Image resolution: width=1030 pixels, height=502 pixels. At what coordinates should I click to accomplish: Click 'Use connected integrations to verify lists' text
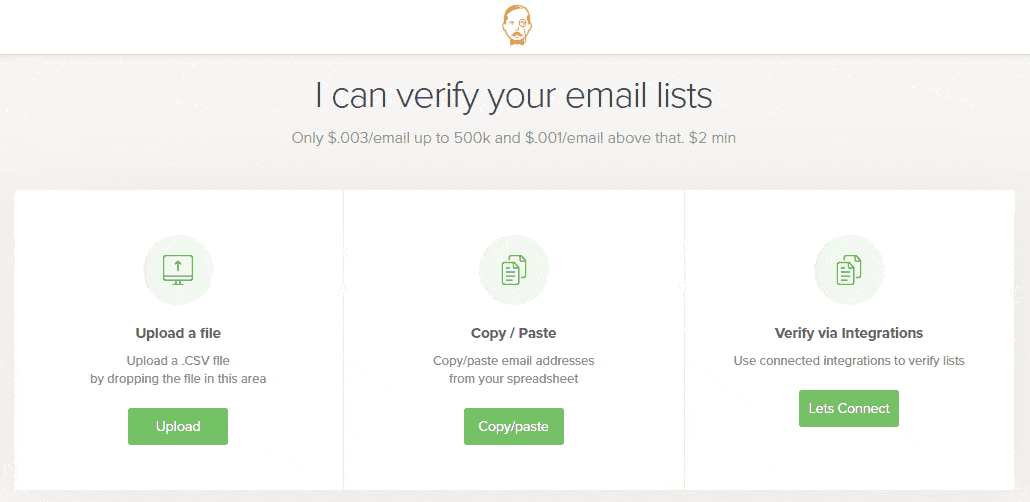point(849,361)
